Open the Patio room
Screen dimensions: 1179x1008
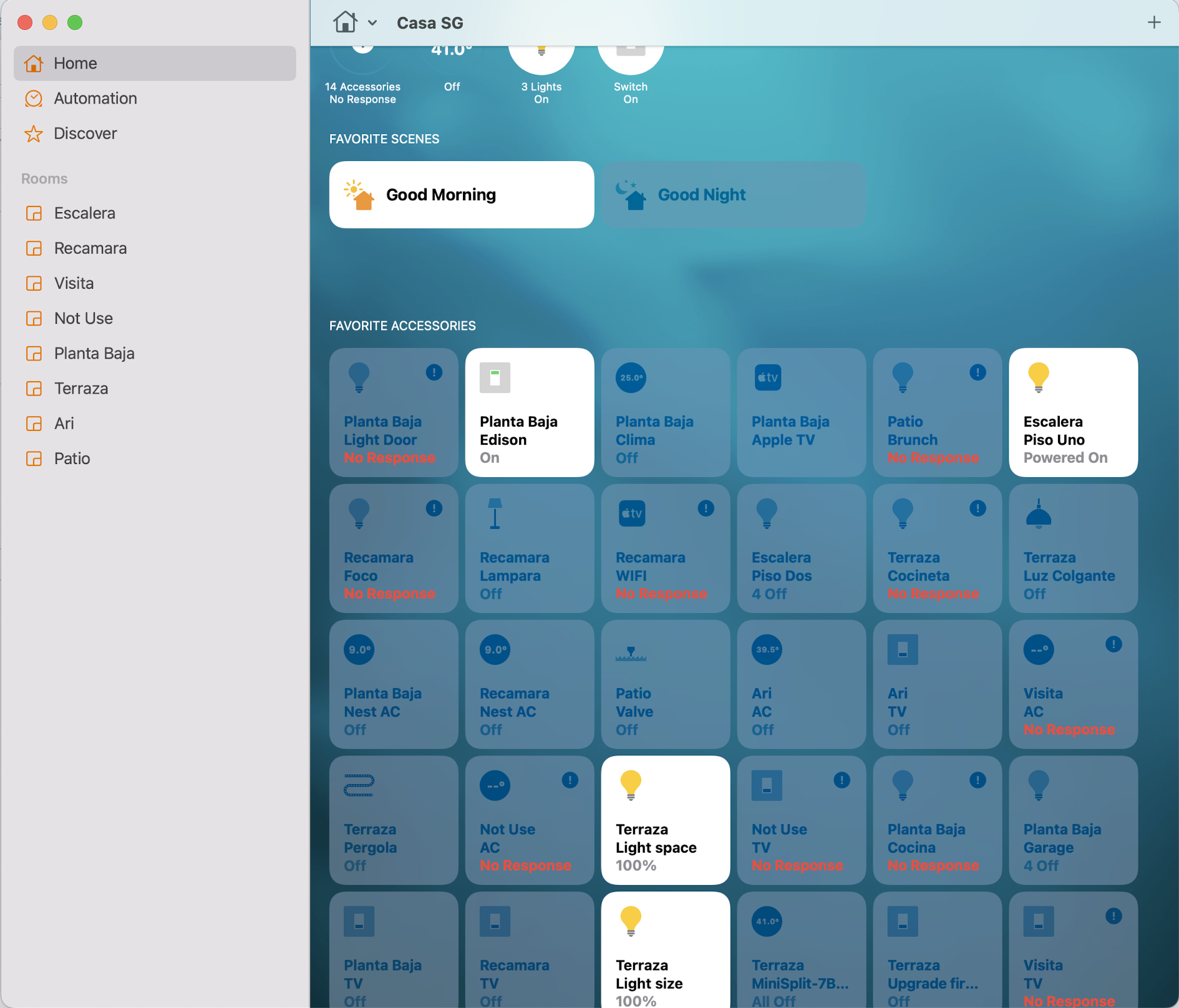point(155,458)
